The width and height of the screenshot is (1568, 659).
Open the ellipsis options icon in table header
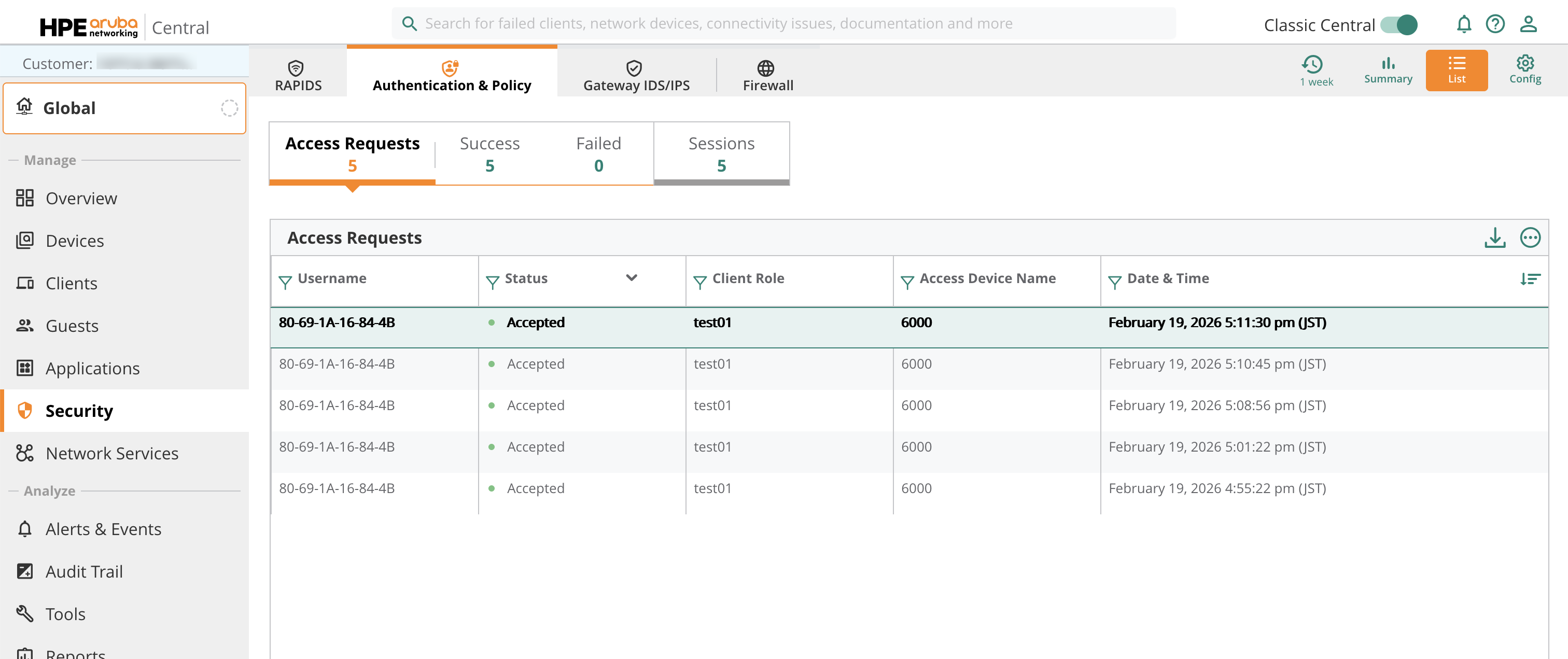tap(1529, 237)
